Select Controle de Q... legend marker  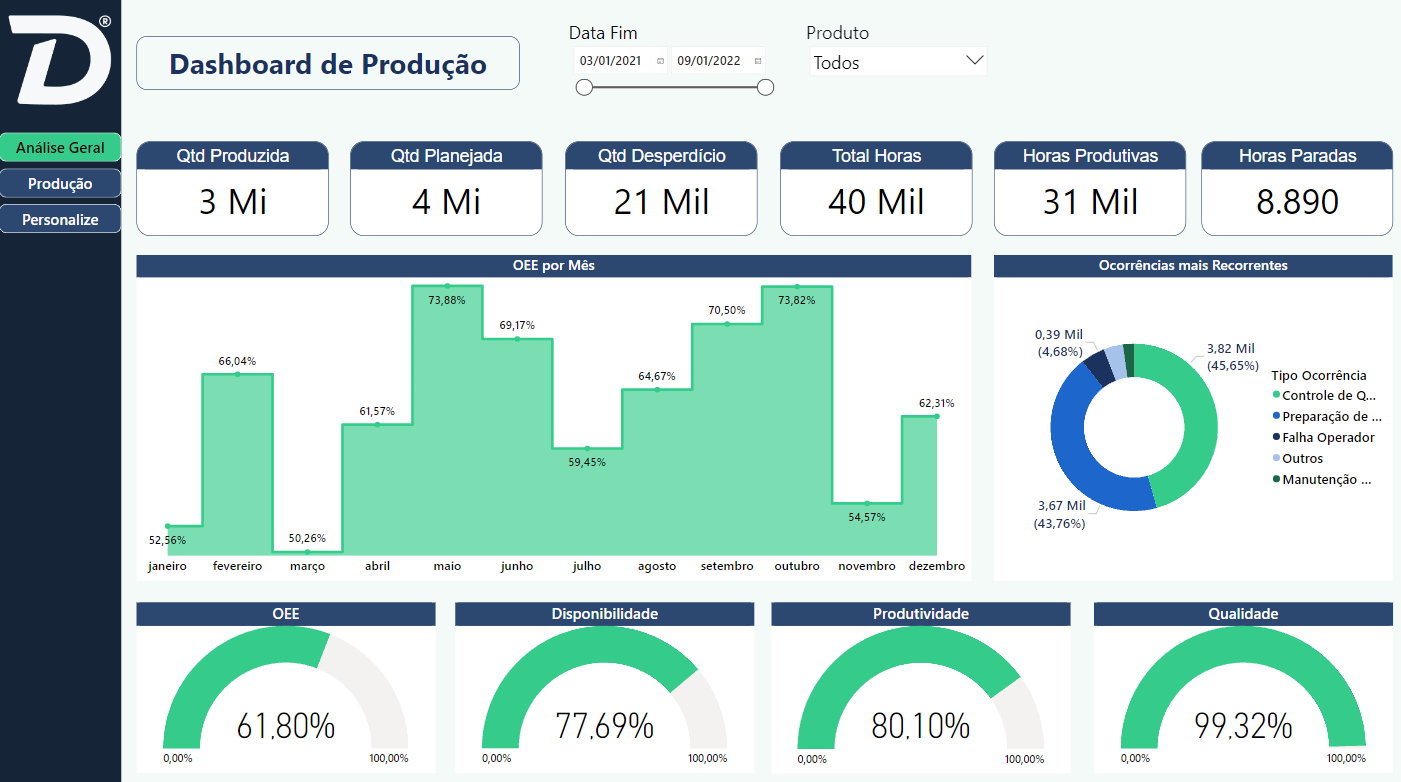1276,396
